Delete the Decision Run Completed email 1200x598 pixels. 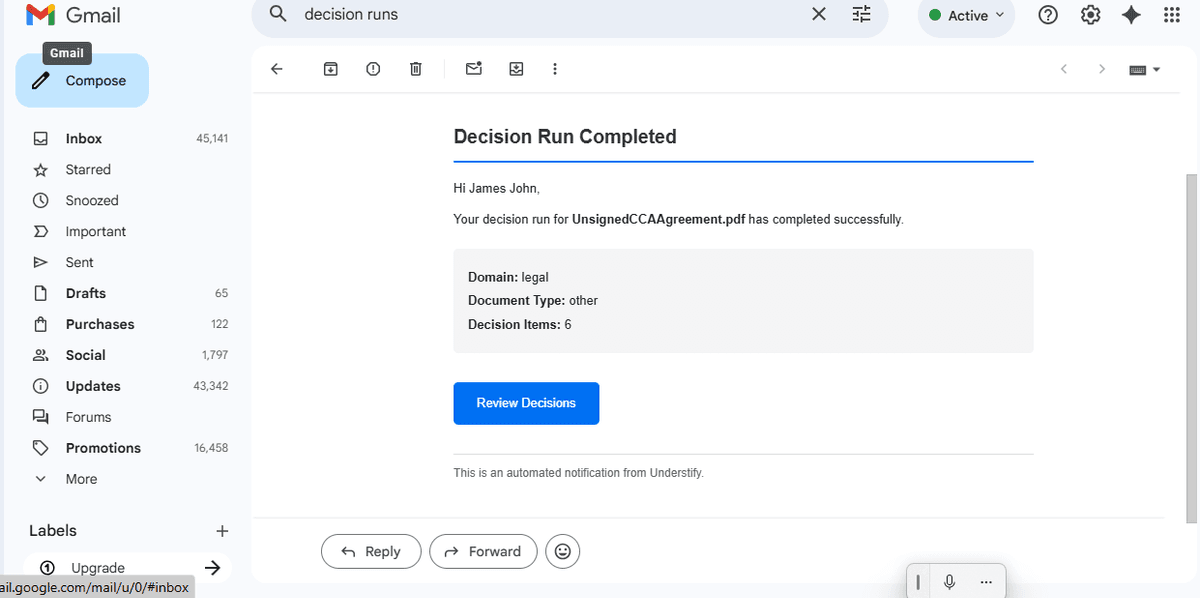[x=415, y=68]
